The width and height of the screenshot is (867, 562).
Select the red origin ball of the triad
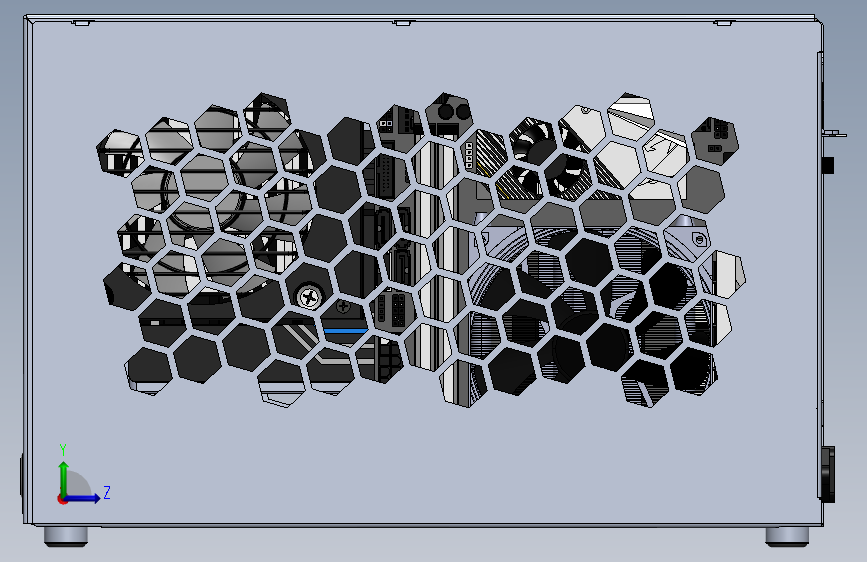[62, 499]
